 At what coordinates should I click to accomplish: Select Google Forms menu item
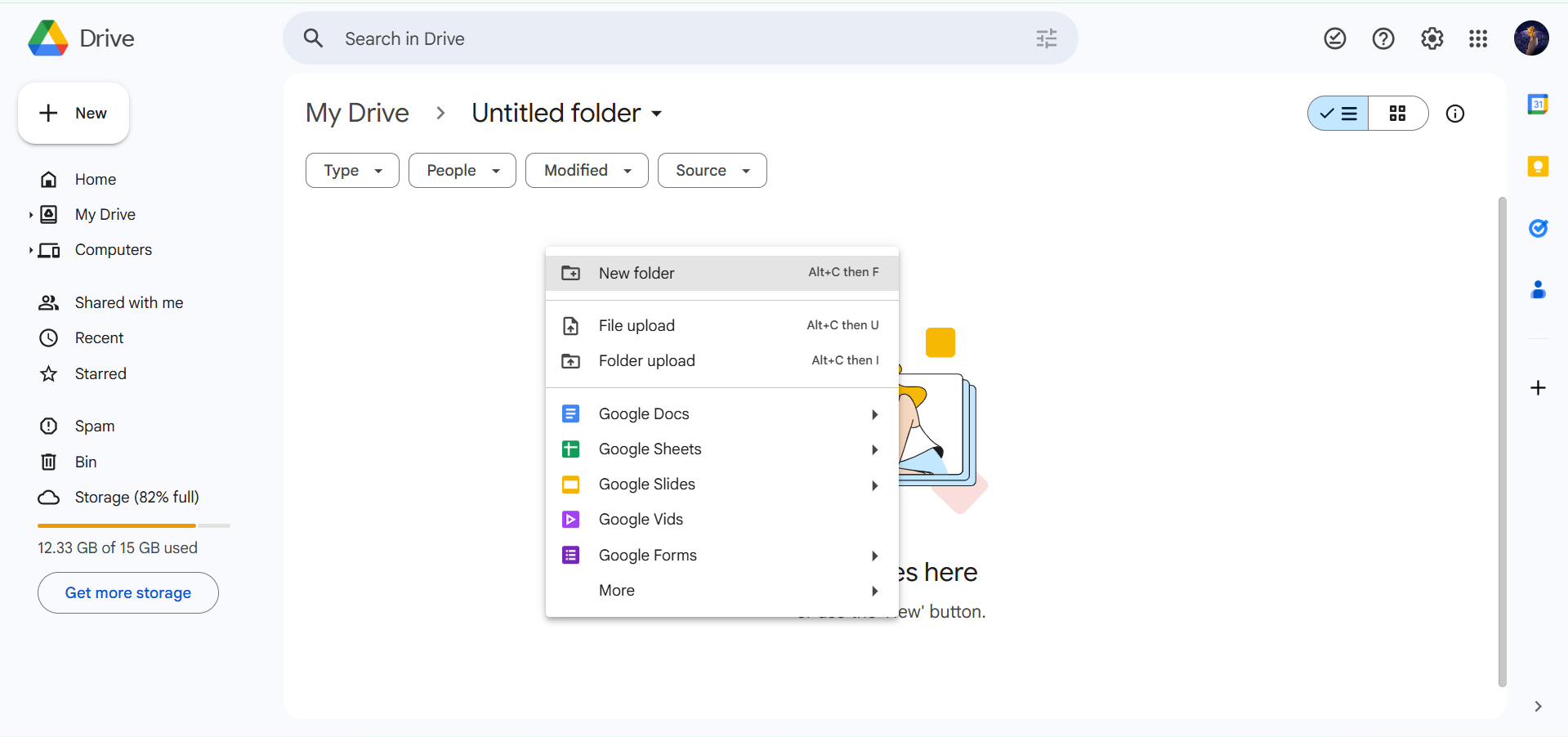tap(722, 556)
